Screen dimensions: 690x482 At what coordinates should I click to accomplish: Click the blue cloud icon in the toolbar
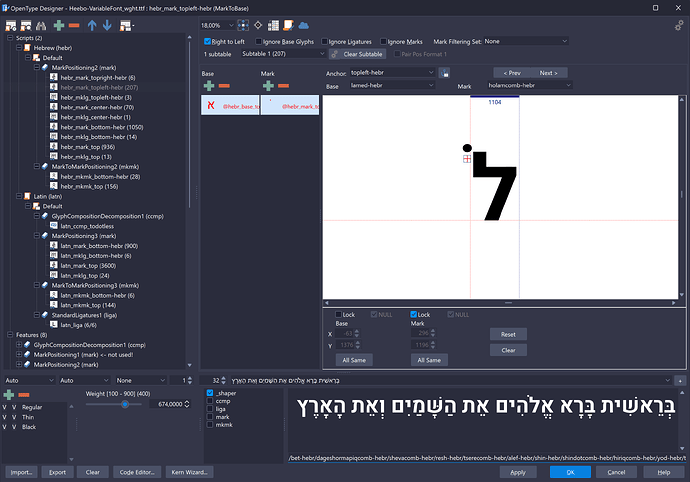coord(303,24)
